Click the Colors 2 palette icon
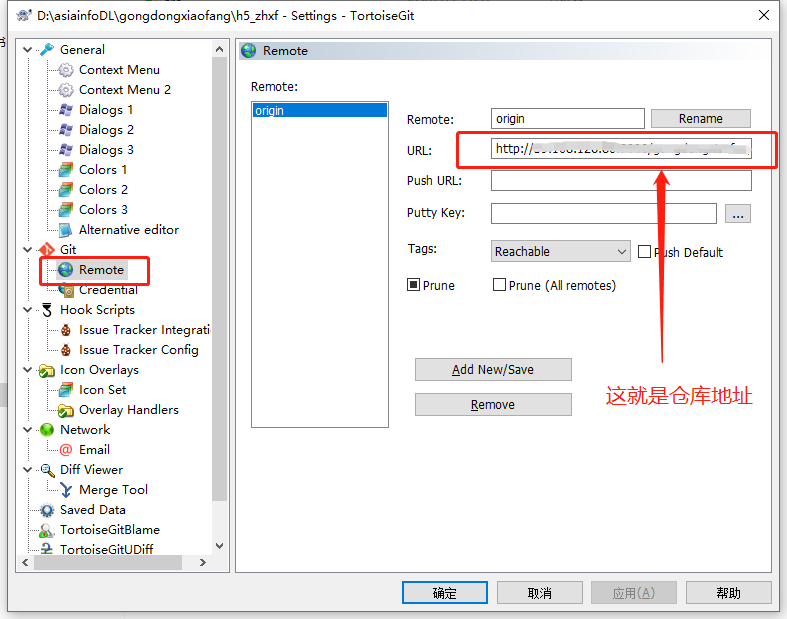787x619 pixels. click(66, 190)
